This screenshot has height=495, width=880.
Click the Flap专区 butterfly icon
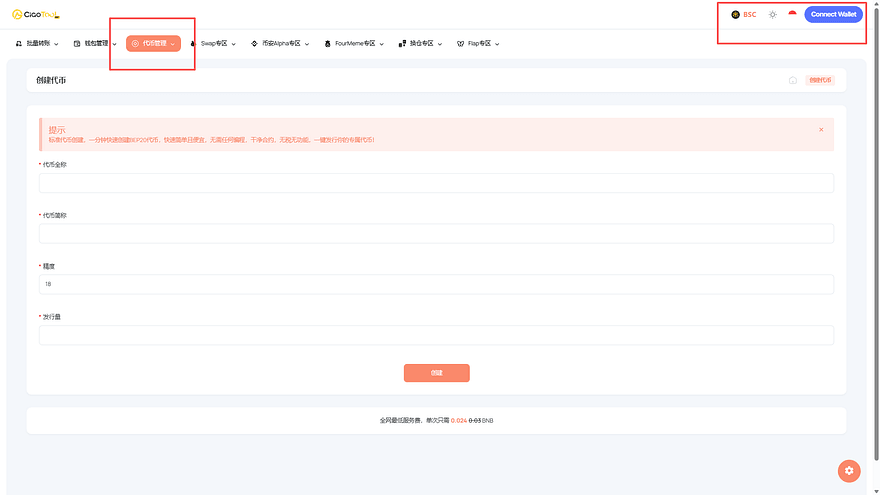pos(460,43)
